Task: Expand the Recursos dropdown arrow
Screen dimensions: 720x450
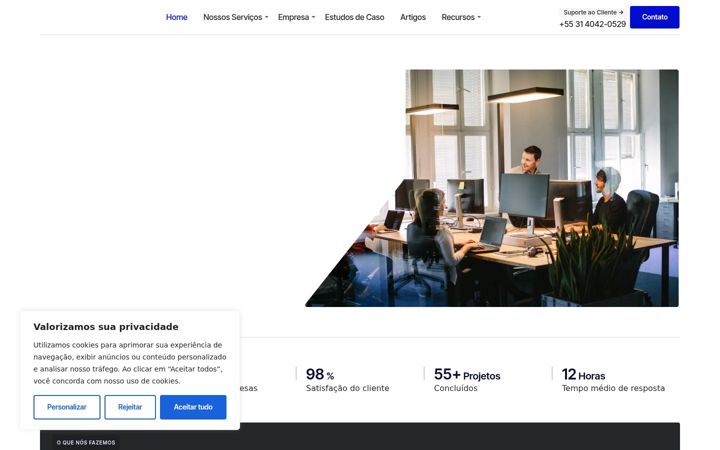Action: [479, 17]
